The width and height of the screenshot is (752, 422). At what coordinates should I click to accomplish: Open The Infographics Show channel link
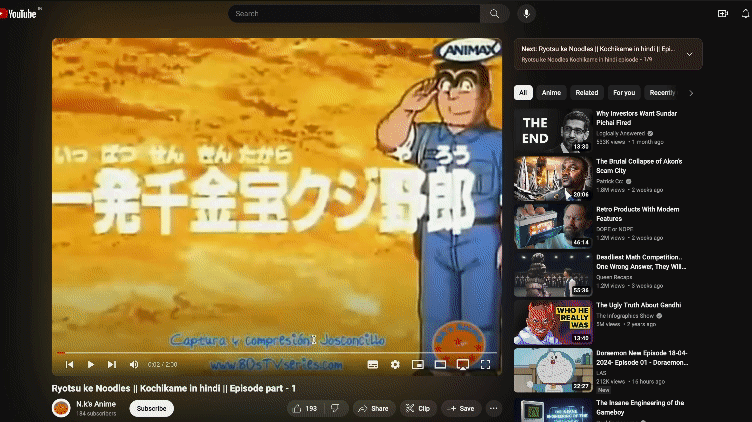tap(625, 316)
